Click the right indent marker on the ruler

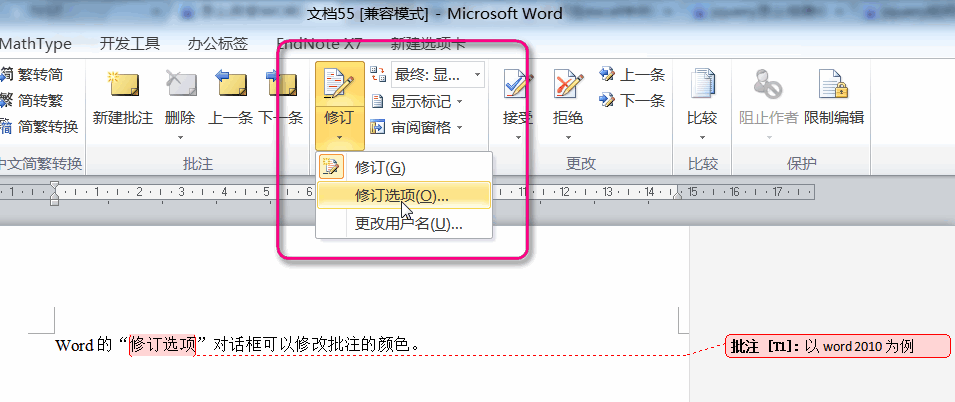(677, 195)
